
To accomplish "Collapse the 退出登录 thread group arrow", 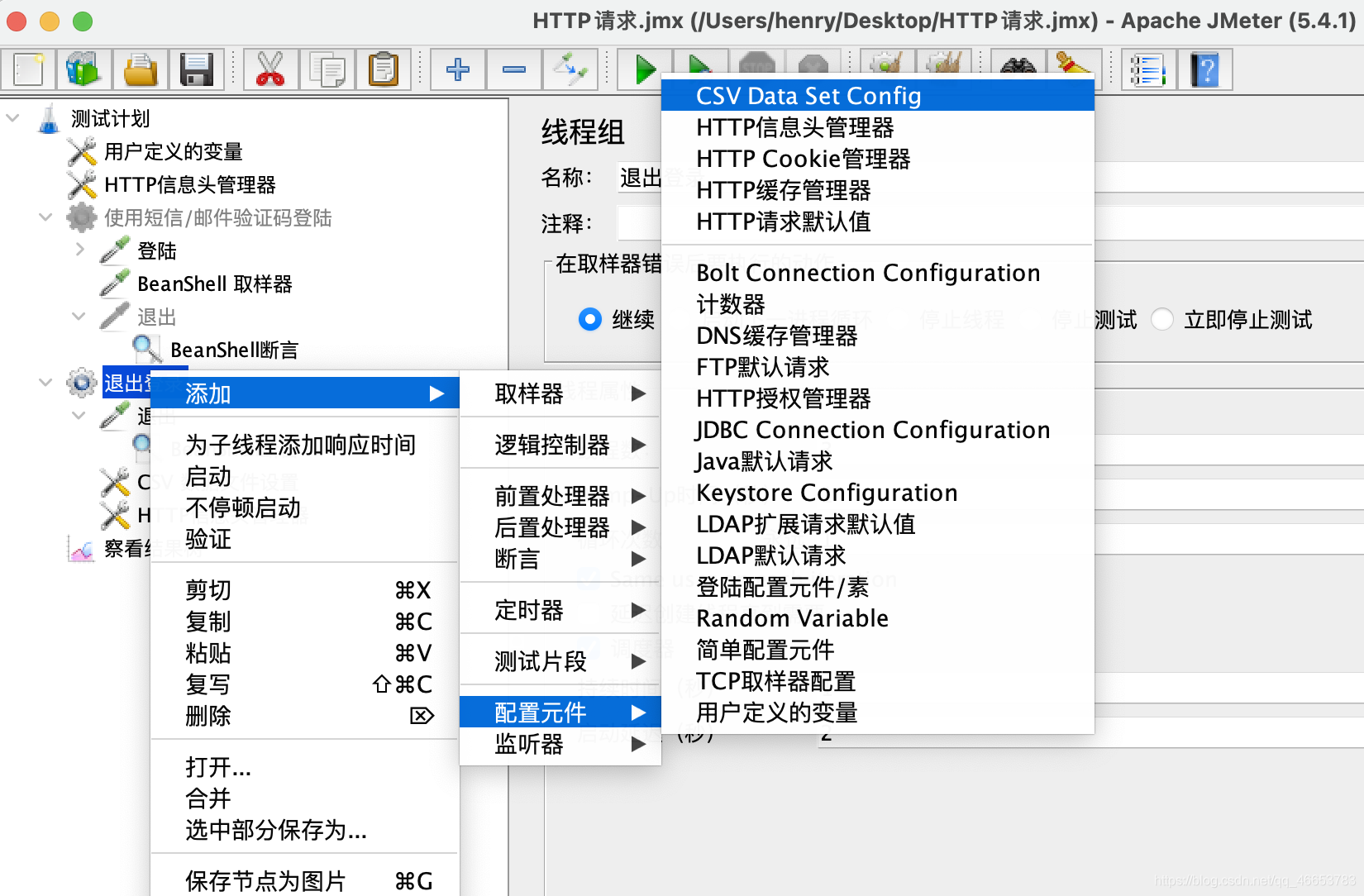I will pyautogui.click(x=46, y=383).
